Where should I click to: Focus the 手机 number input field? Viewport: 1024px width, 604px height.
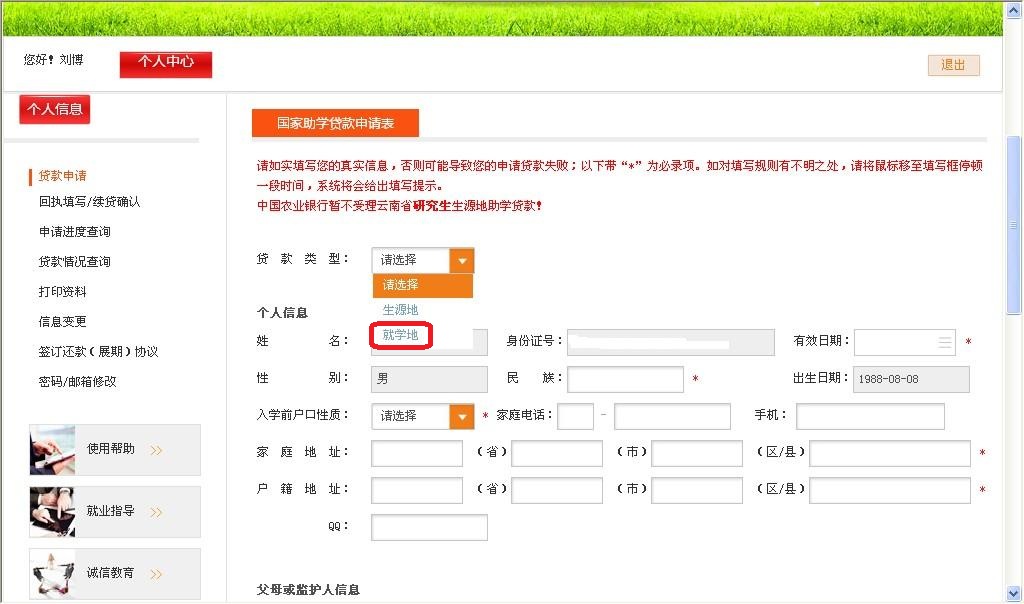(870, 416)
